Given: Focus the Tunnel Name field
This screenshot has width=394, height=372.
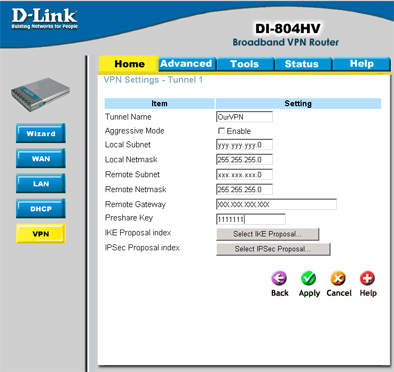Looking at the screenshot, I should pyautogui.click(x=244, y=117).
